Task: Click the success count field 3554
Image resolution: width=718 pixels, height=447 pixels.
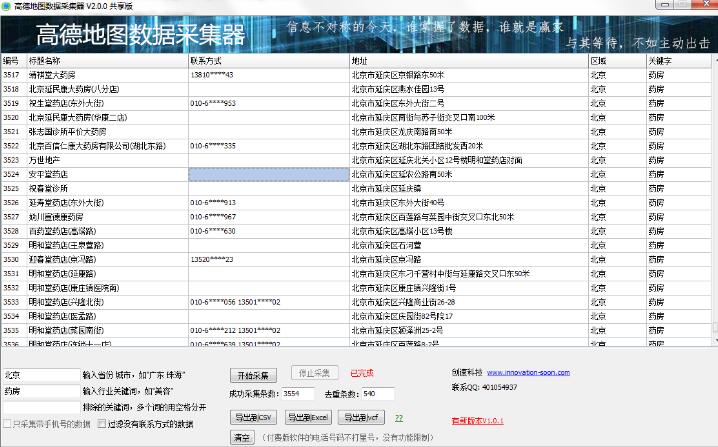Action: (x=298, y=393)
